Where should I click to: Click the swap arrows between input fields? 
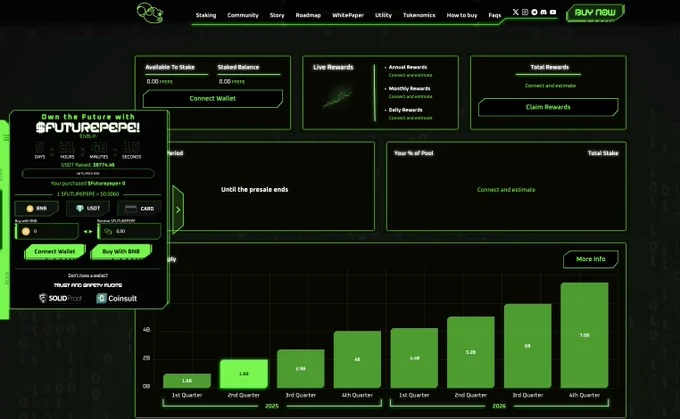(88, 232)
